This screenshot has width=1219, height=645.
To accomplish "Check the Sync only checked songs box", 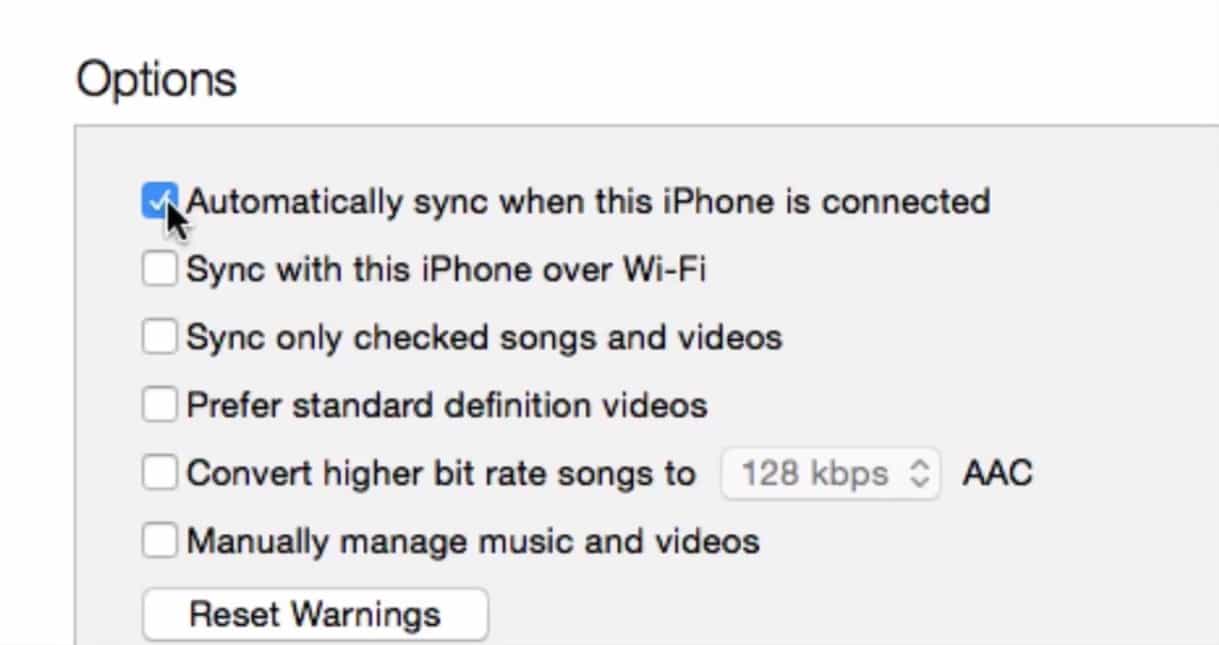I will pos(159,337).
